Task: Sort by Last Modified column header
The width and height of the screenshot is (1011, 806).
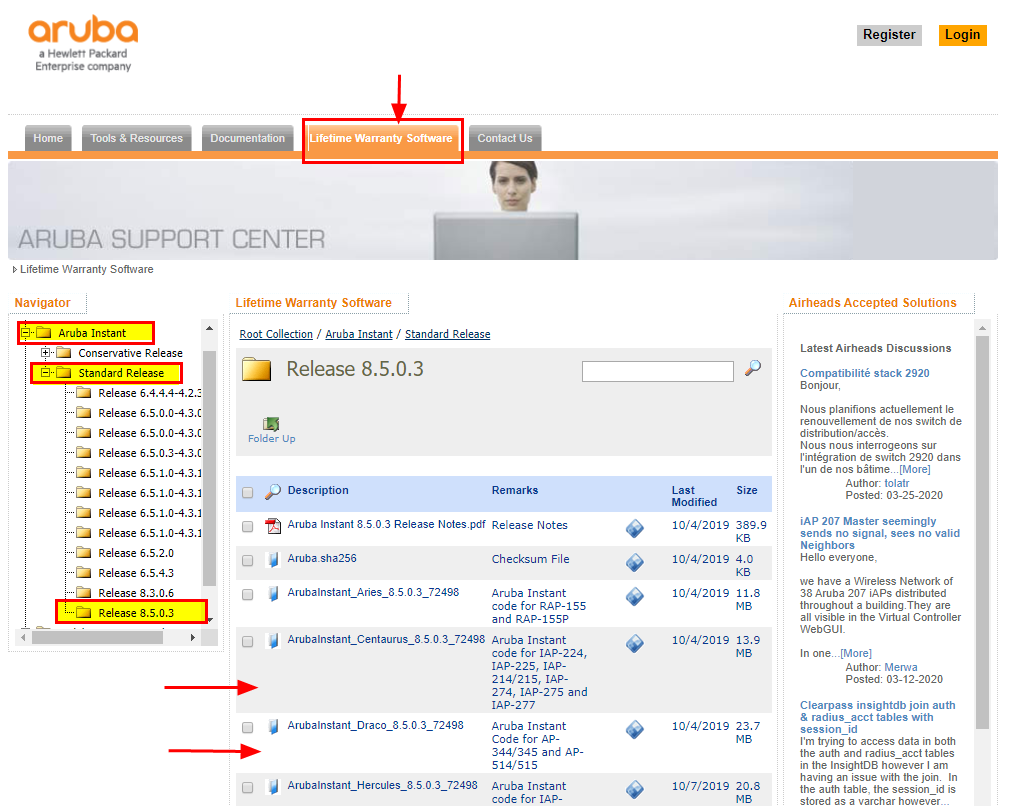Action: (x=694, y=496)
